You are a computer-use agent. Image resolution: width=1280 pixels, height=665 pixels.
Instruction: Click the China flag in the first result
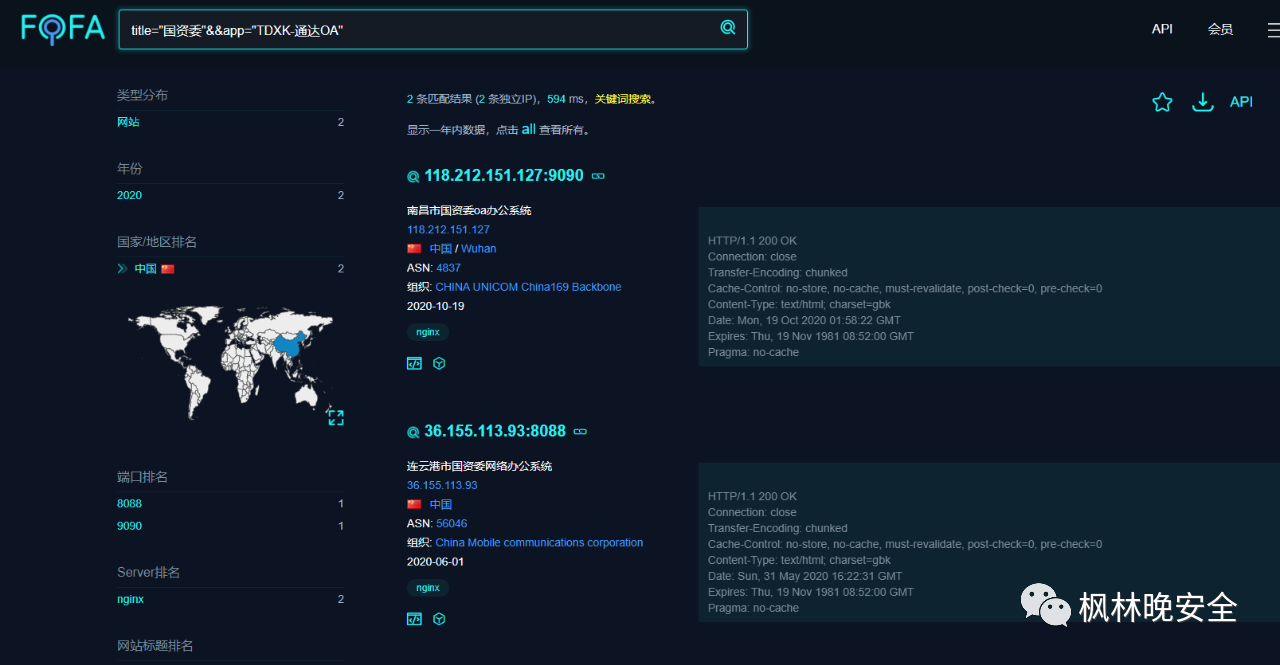coord(414,248)
